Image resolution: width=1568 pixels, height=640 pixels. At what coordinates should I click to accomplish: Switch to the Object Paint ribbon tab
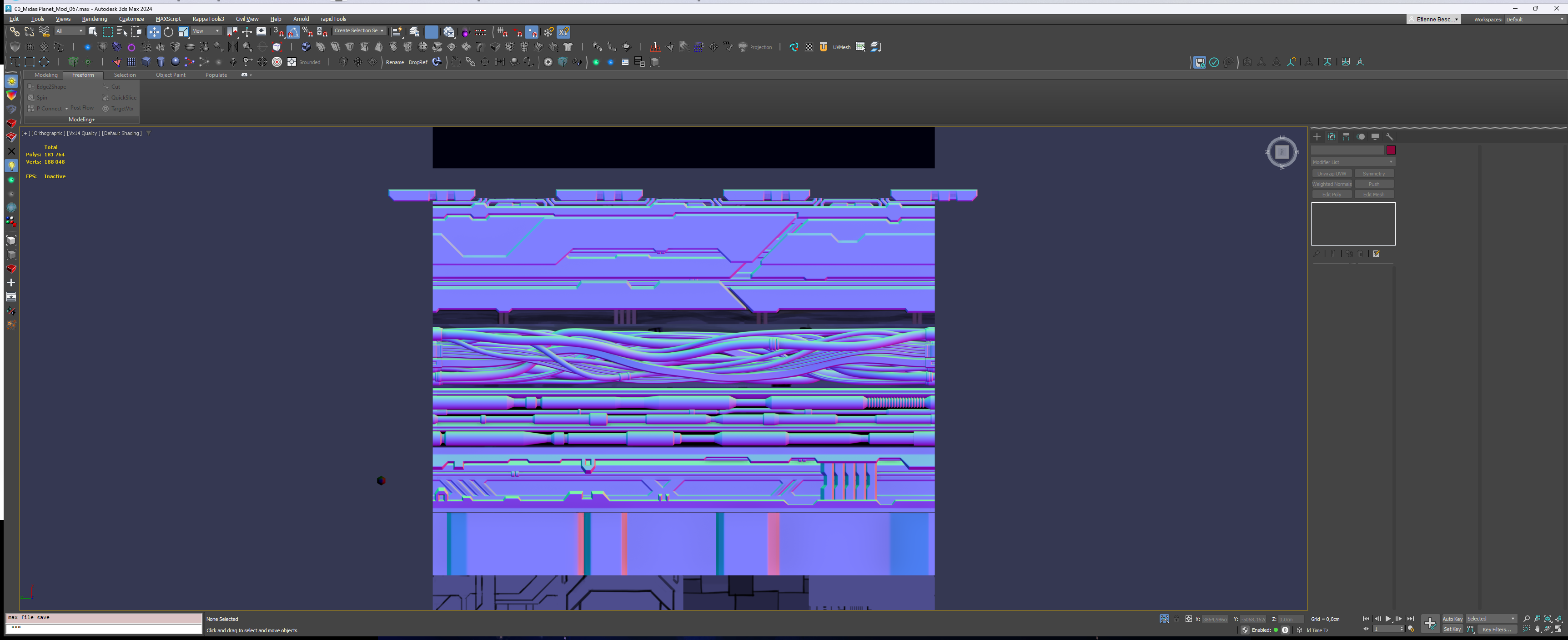(171, 75)
